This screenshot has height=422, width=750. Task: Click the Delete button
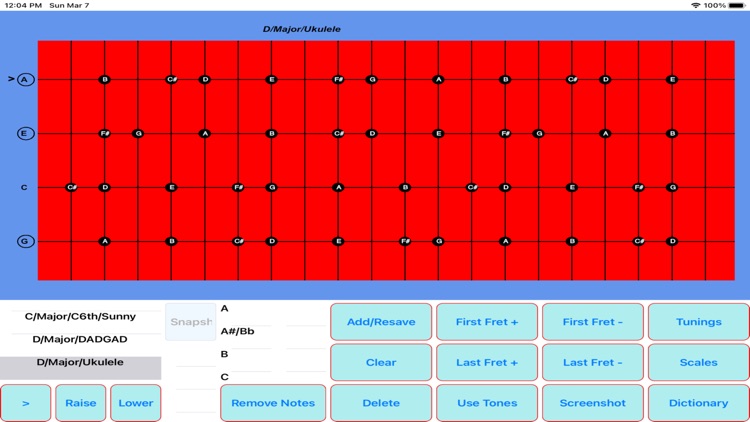pos(381,403)
